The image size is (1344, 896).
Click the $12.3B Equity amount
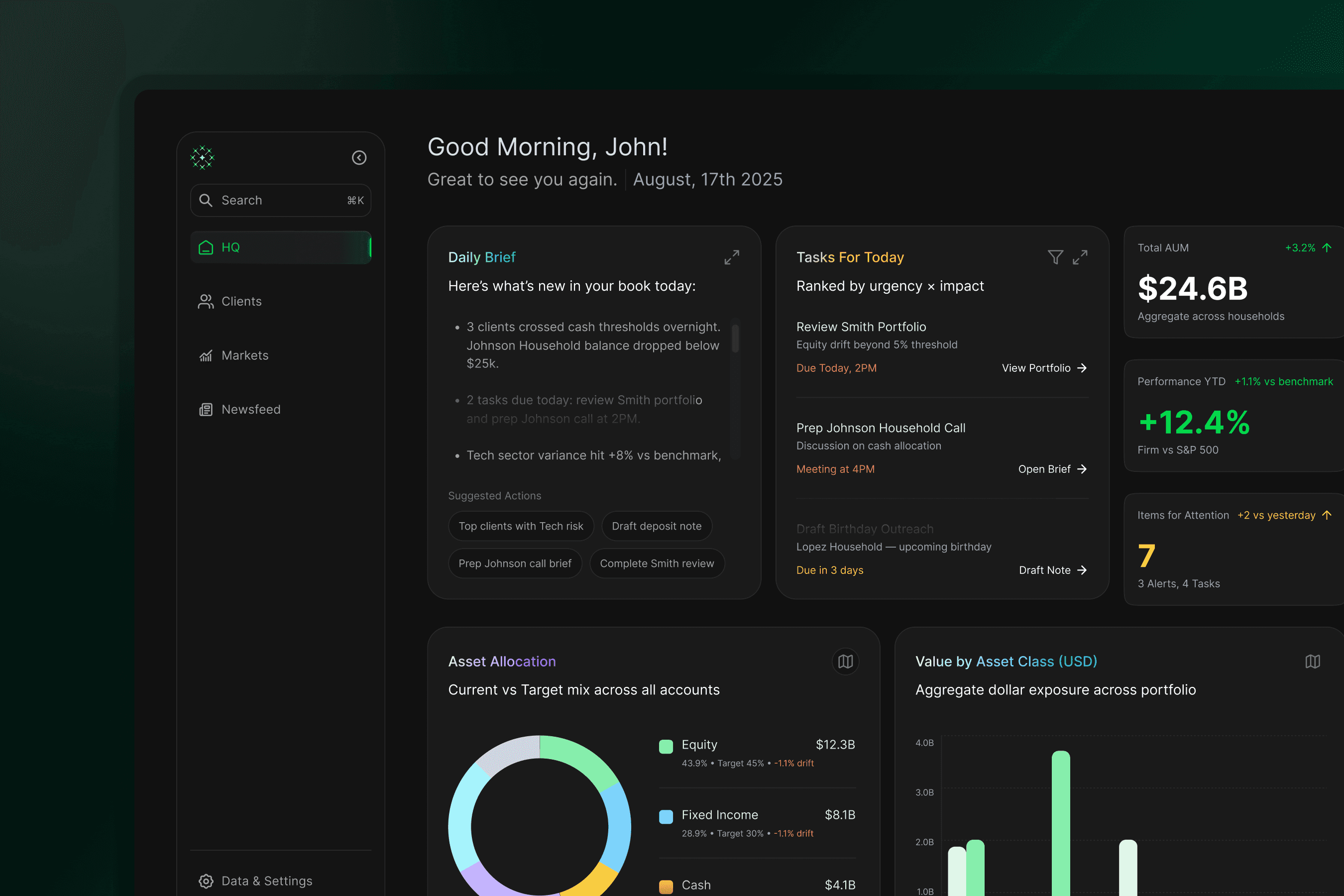835,745
